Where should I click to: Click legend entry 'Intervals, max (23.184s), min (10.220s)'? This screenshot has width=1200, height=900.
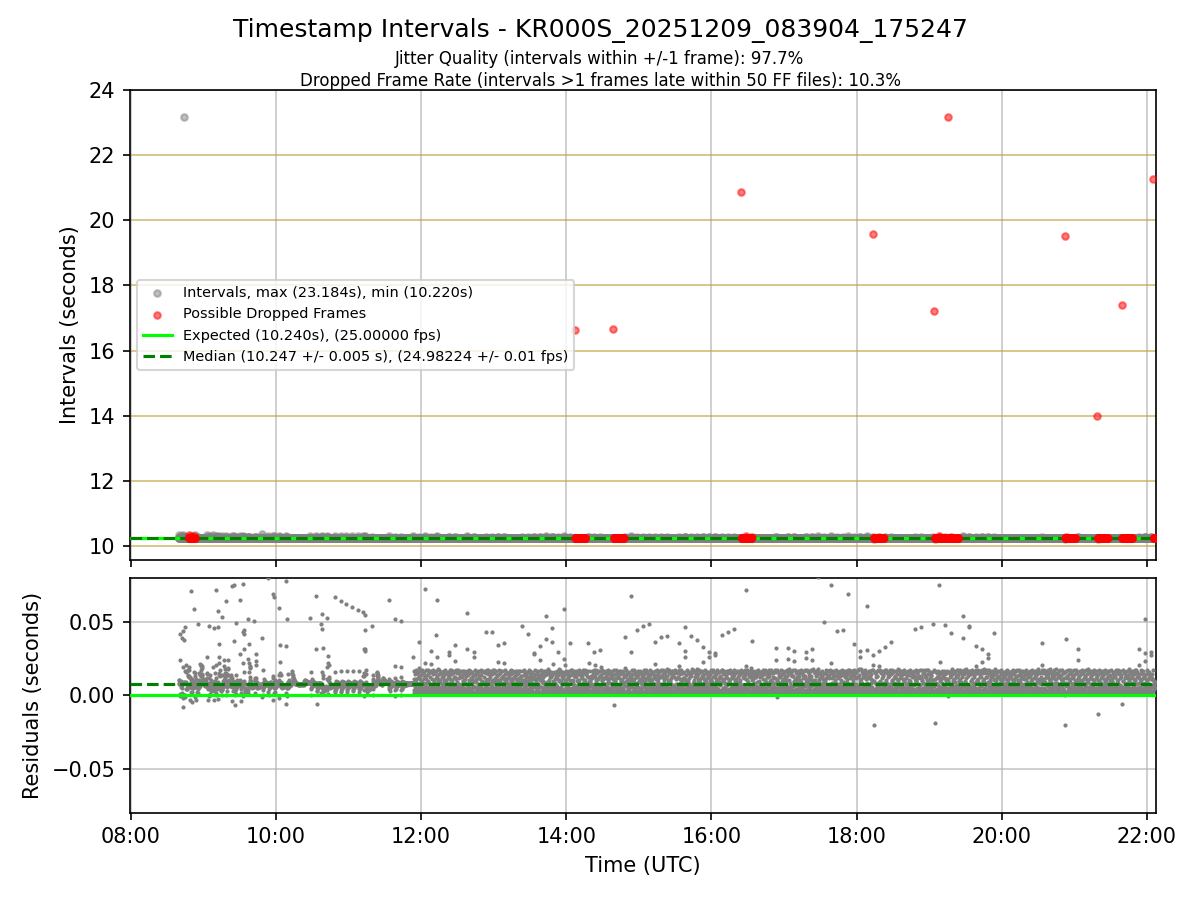tap(327, 292)
